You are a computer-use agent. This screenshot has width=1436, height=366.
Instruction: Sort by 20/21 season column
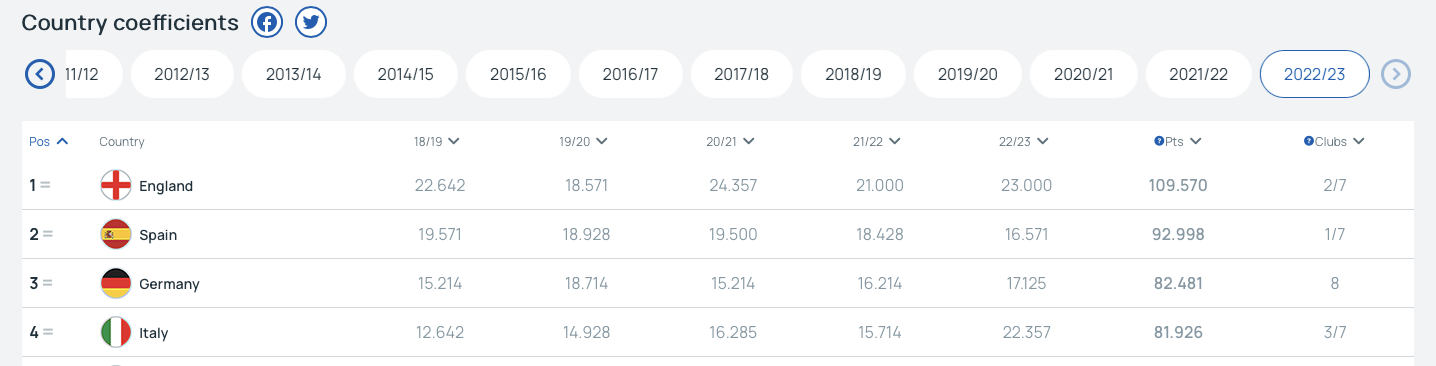click(729, 142)
